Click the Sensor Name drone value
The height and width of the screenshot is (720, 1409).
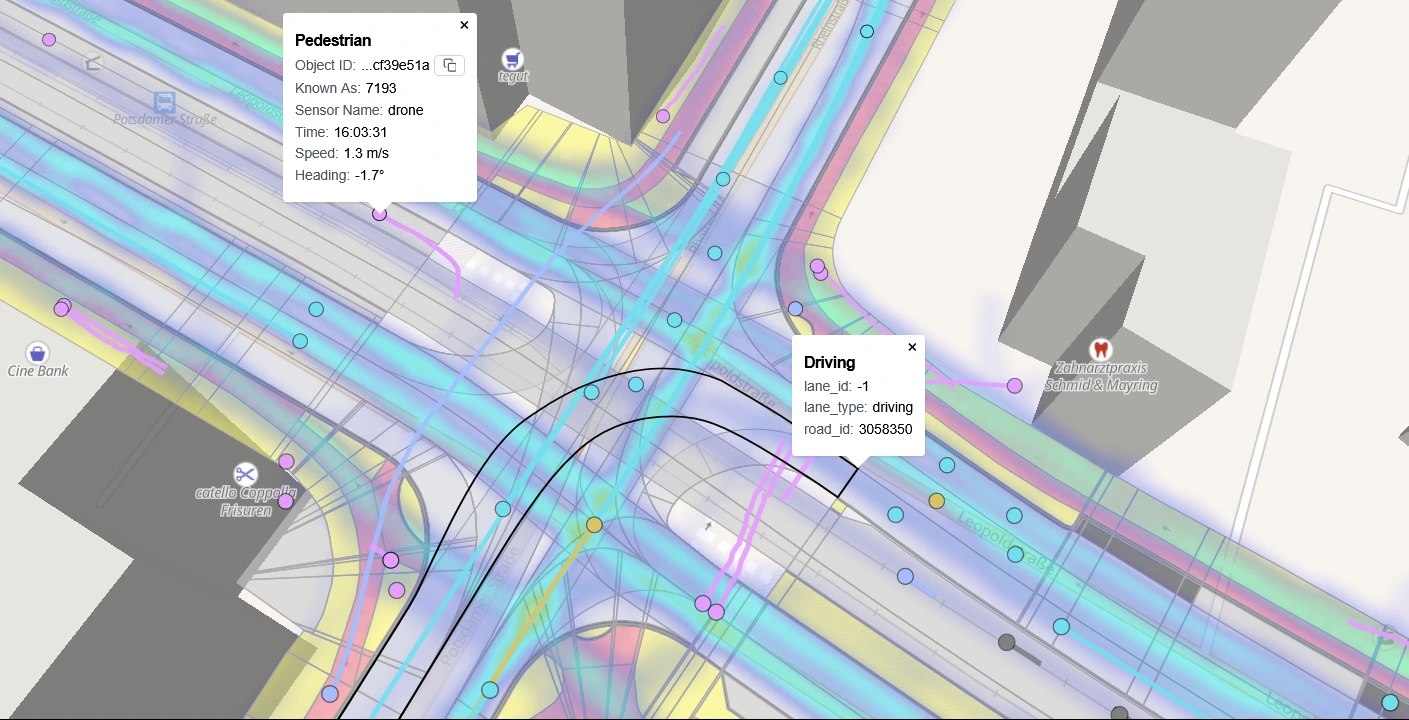pos(405,110)
